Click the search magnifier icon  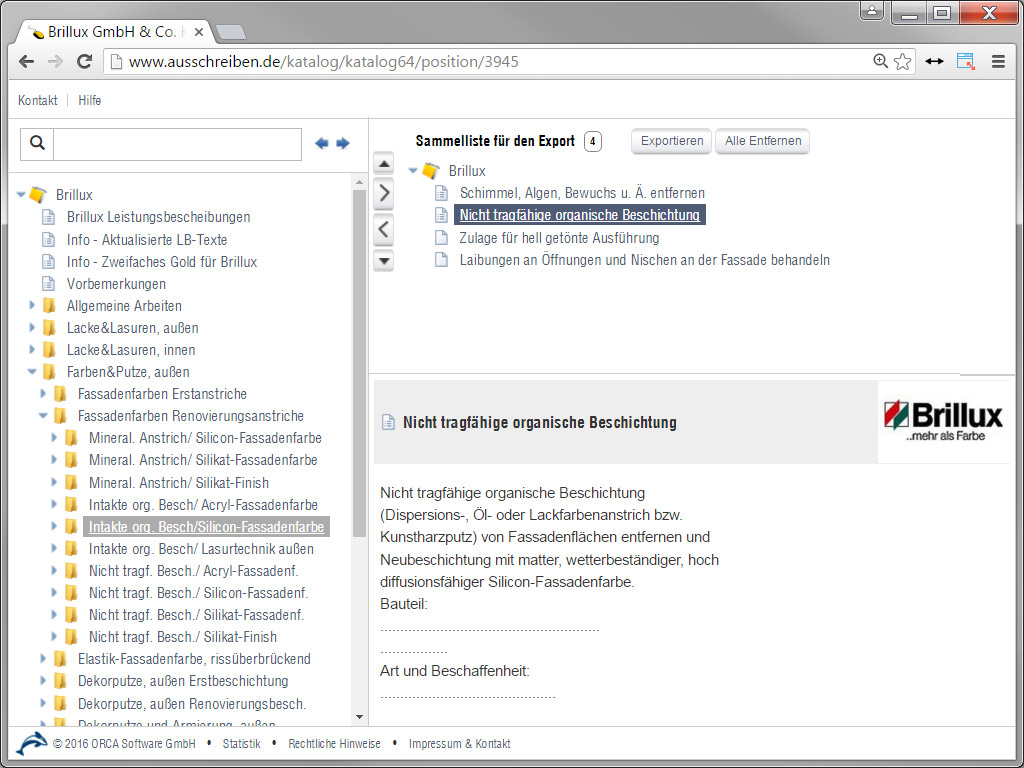[37, 144]
